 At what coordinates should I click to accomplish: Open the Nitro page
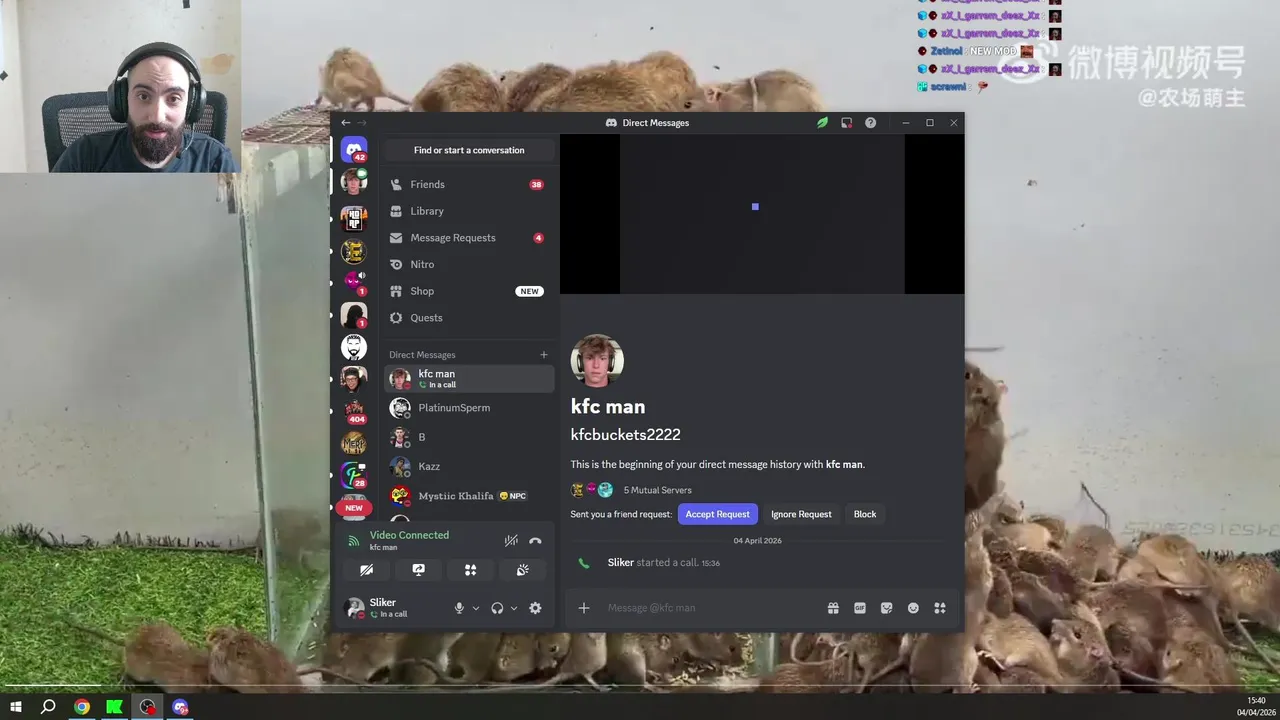tap(469, 264)
